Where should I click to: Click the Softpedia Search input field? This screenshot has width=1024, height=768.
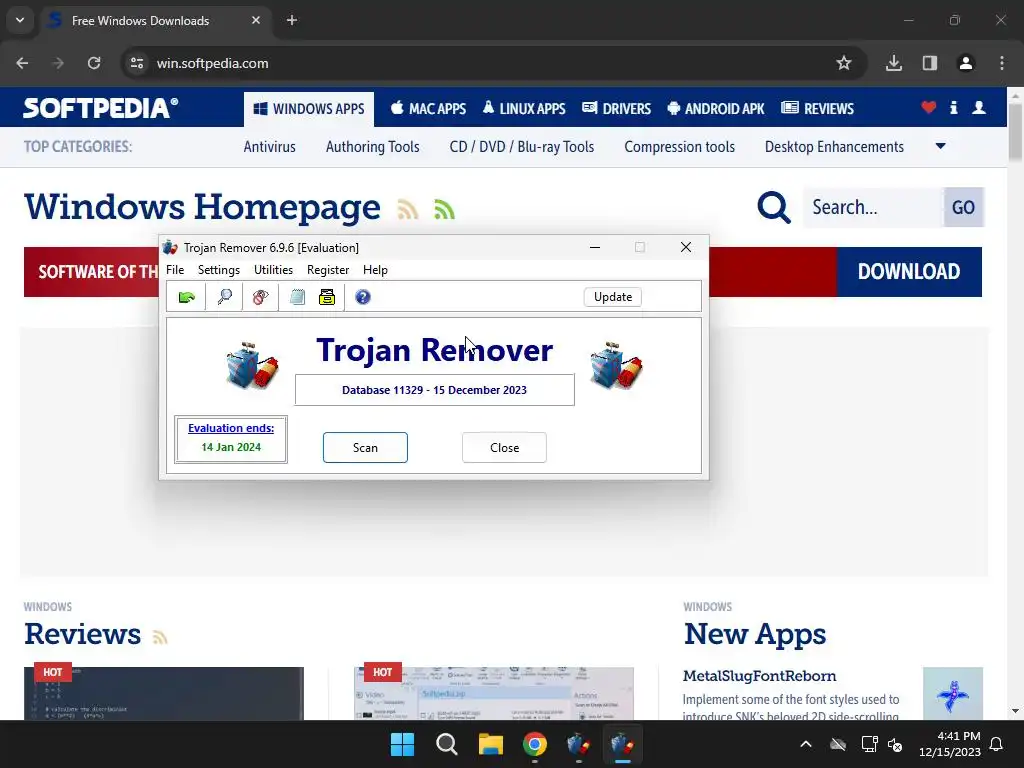[x=873, y=208]
